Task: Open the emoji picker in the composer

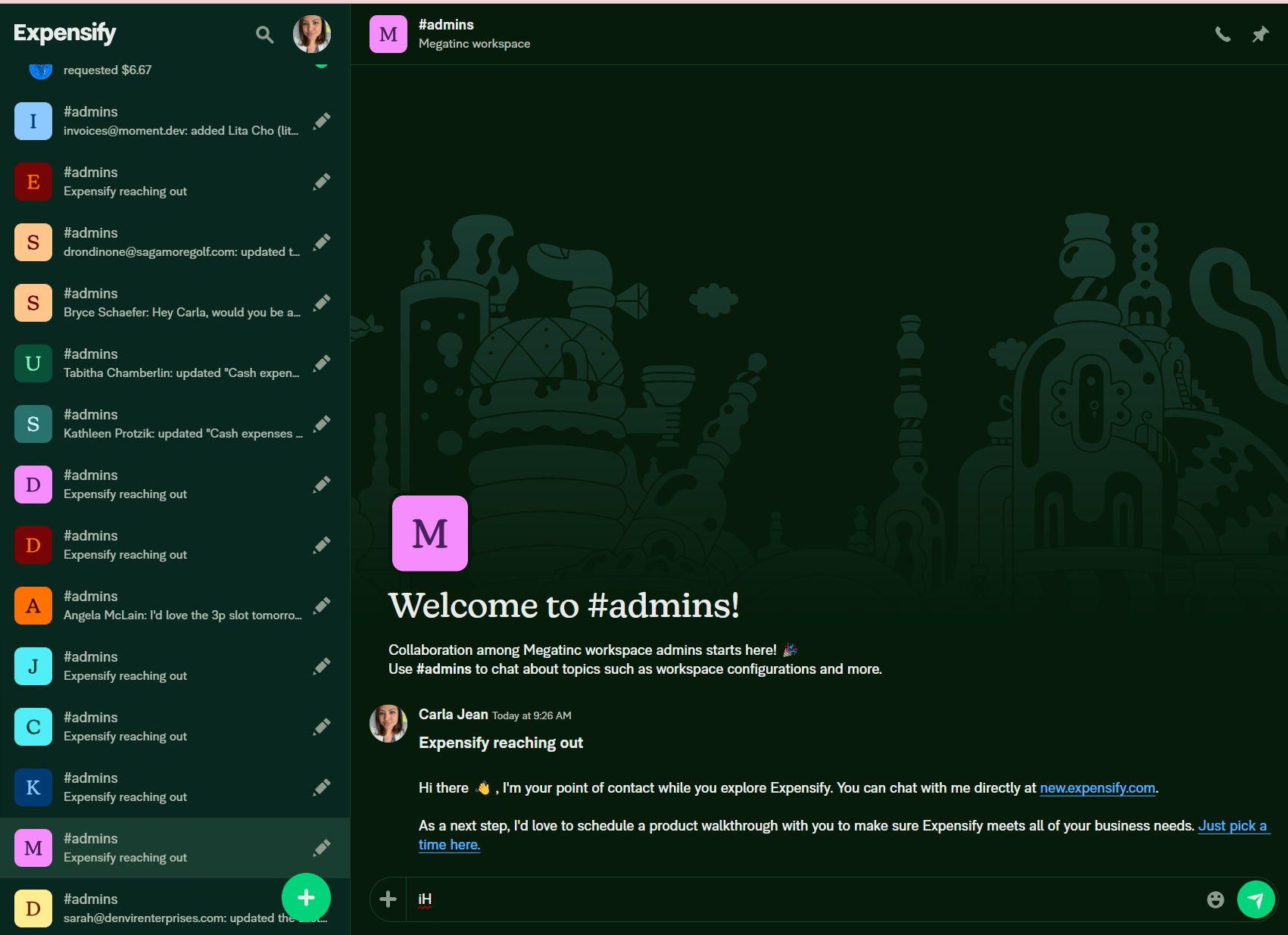Action: click(x=1215, y=899)
